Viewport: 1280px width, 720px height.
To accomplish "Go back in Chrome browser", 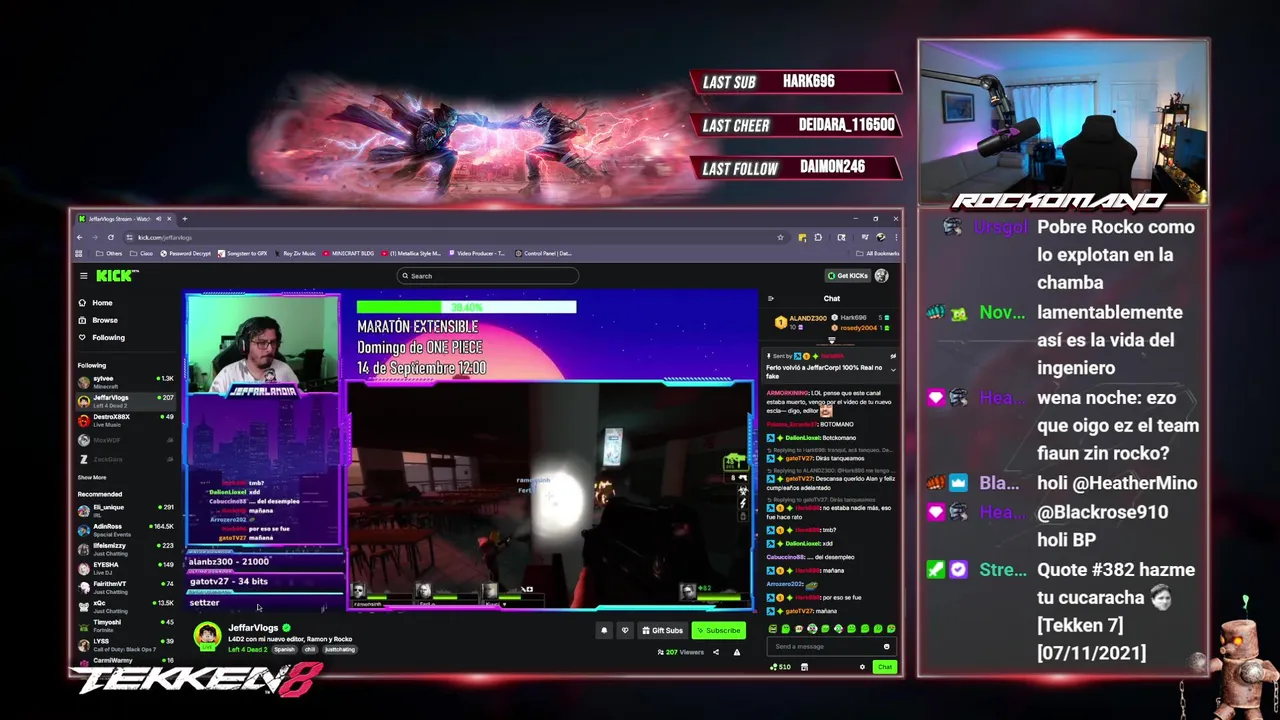I will coord(80,237).
